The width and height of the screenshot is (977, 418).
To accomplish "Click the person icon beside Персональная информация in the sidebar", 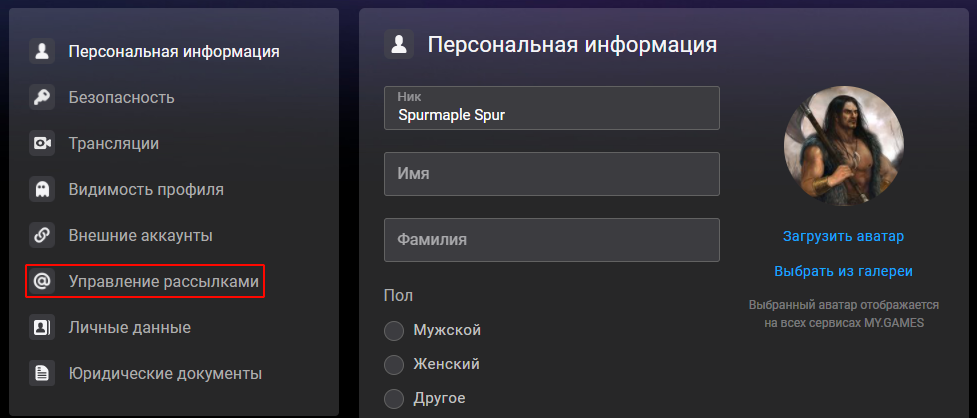I will (42, 51).
